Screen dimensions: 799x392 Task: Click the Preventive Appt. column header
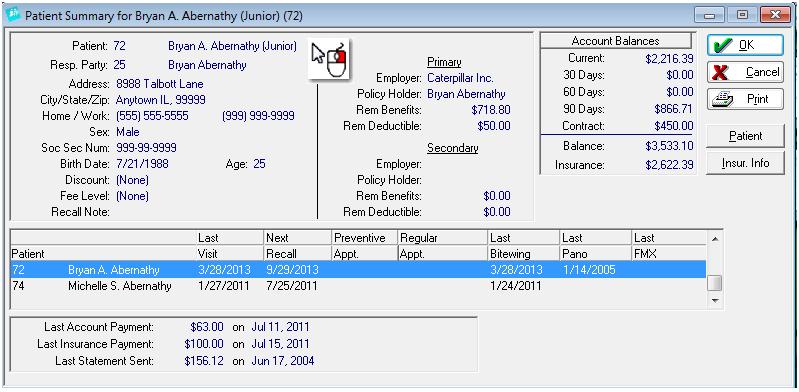click(x=364, y=246)
